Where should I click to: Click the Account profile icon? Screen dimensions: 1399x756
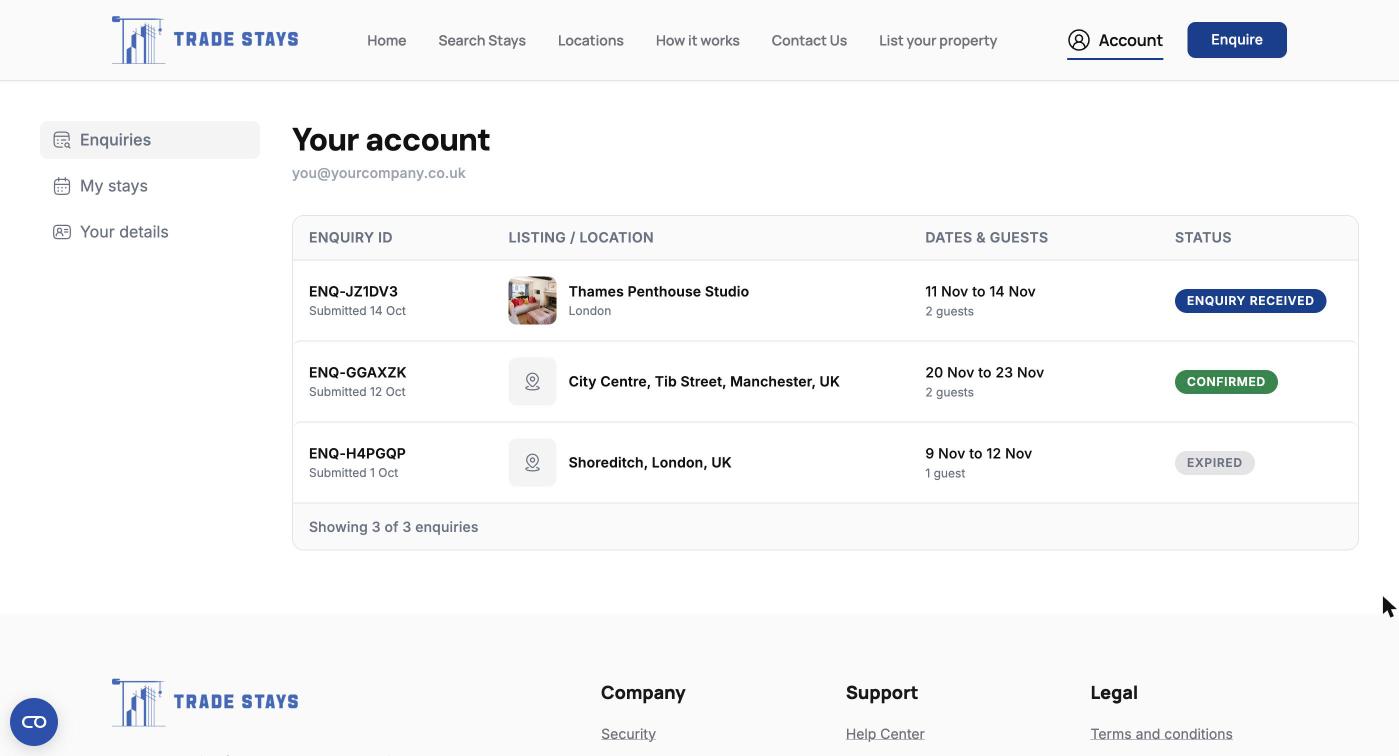pyautogui.click(x=1078, y=40)
